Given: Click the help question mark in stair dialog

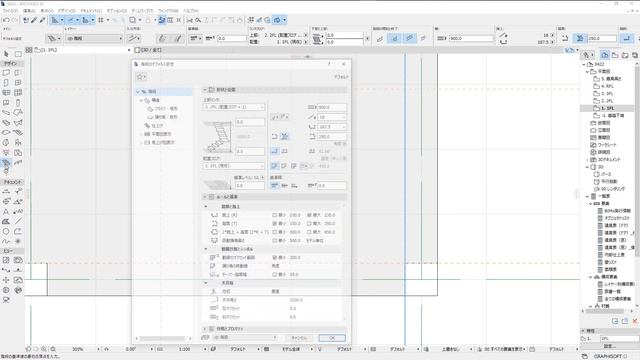Looking at the screenshot, I should [x=329, y=64].
